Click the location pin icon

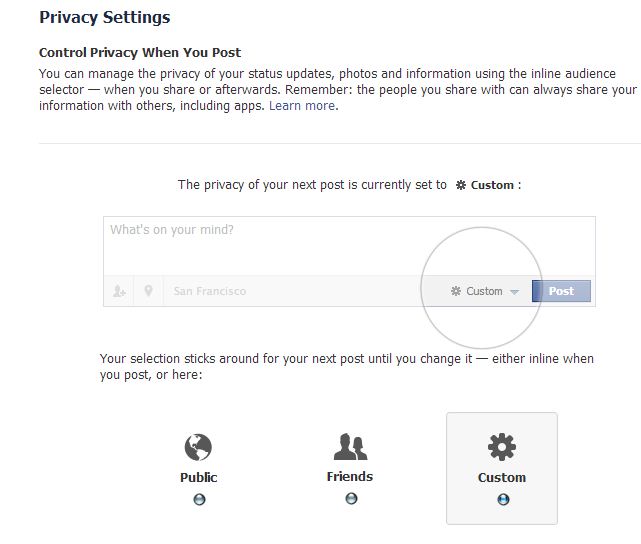pos(149,291)
